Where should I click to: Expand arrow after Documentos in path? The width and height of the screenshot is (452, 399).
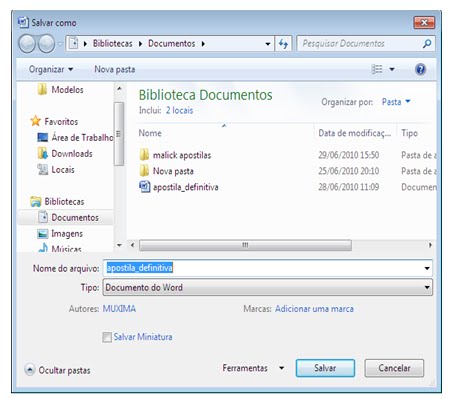click(203, 44)
